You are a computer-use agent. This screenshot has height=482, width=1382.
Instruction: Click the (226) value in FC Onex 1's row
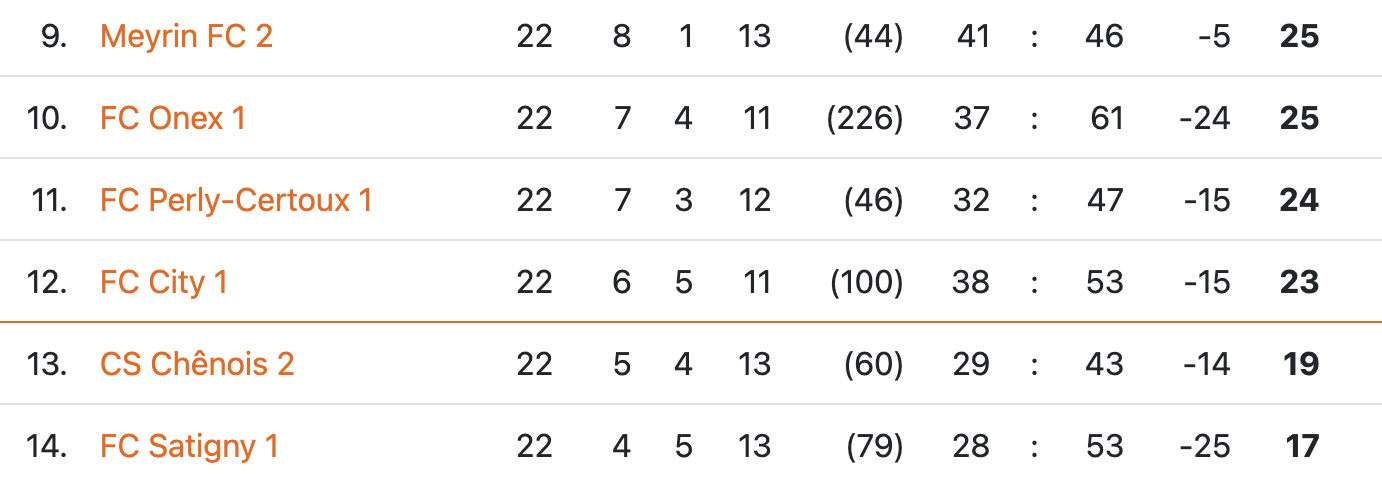click(865, 119)
